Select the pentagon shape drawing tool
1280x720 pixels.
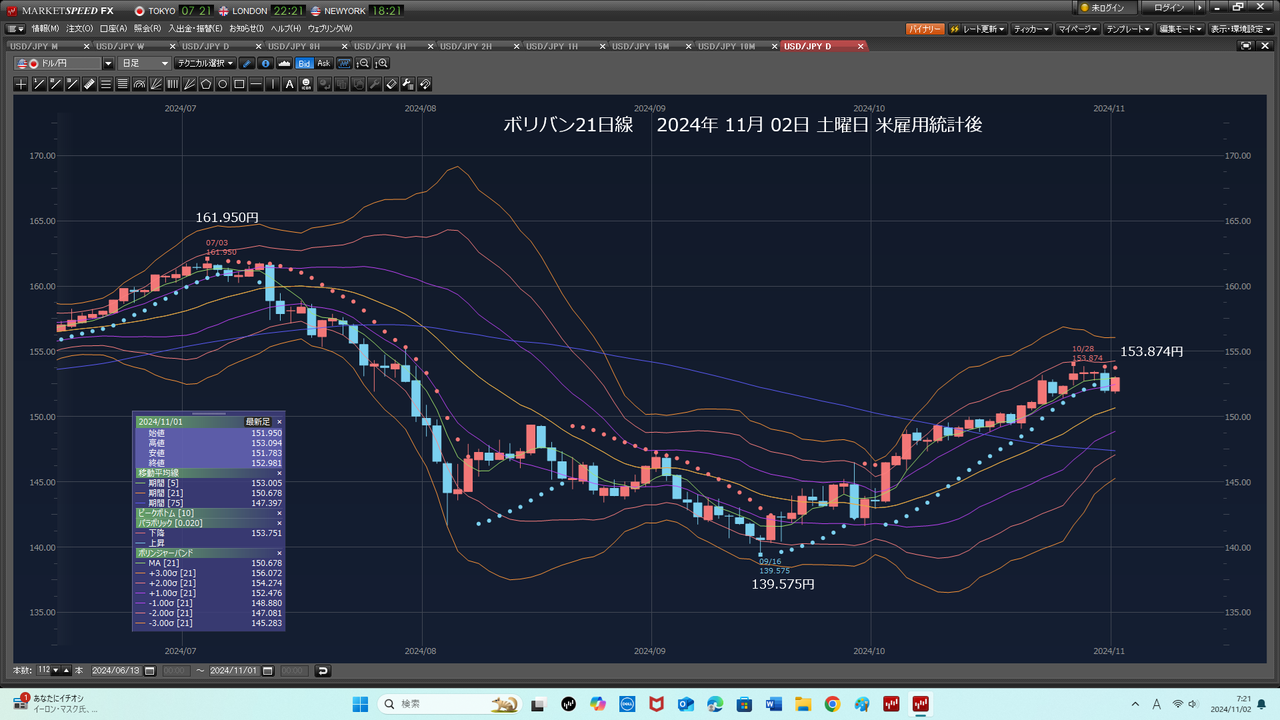206,84
